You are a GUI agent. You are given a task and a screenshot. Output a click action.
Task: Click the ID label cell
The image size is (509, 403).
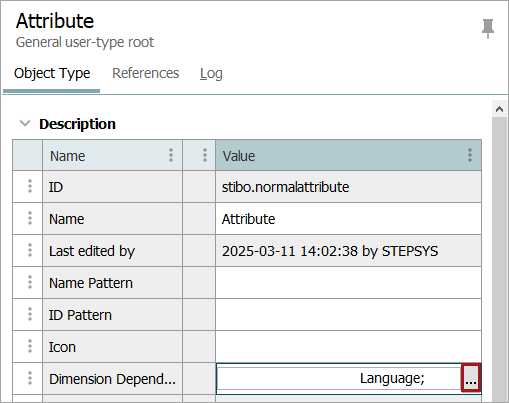point(112,187)
